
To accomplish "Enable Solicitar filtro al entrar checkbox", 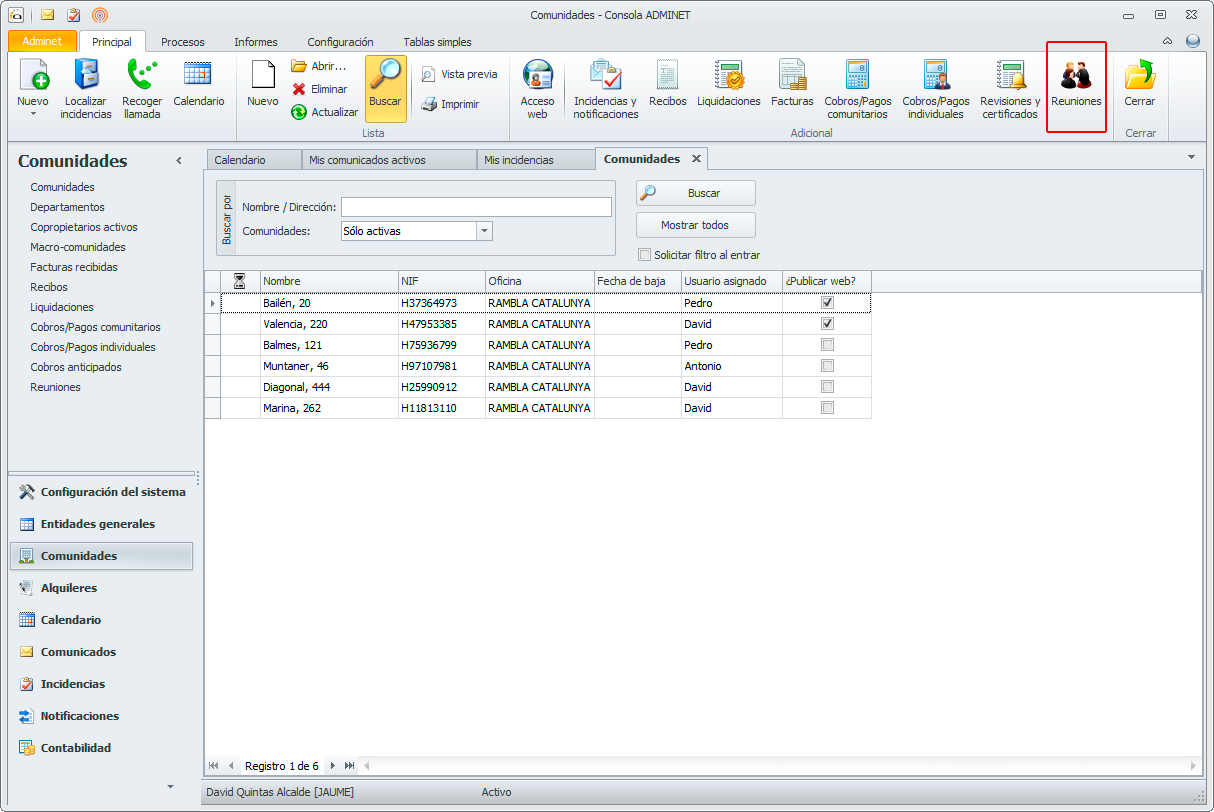I will [x=644, y=255].
